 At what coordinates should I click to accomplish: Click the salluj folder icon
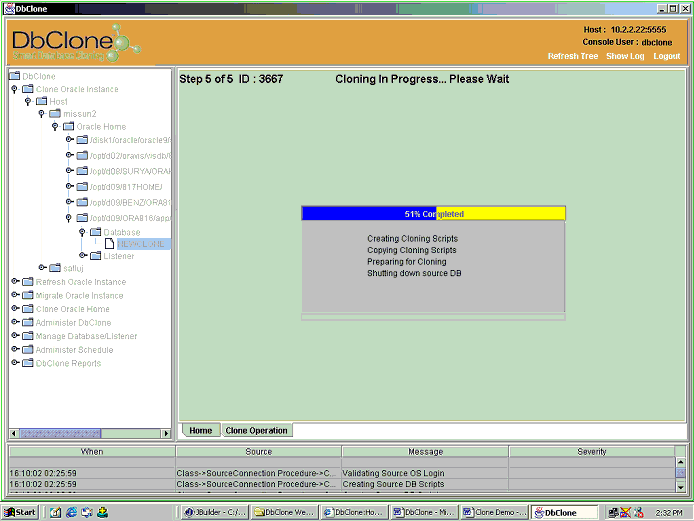click(x=55, y=268)
